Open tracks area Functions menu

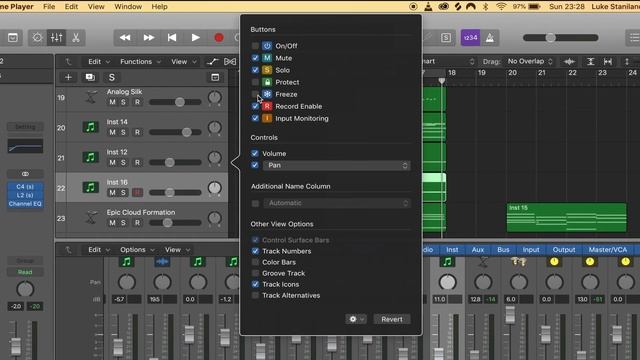(140, 62)
